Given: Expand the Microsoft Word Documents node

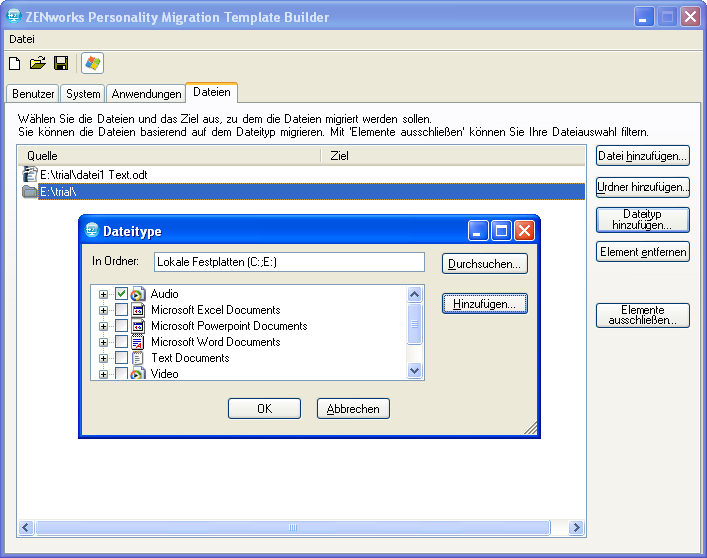Looking at the screenshot, I should coord(103,342).
